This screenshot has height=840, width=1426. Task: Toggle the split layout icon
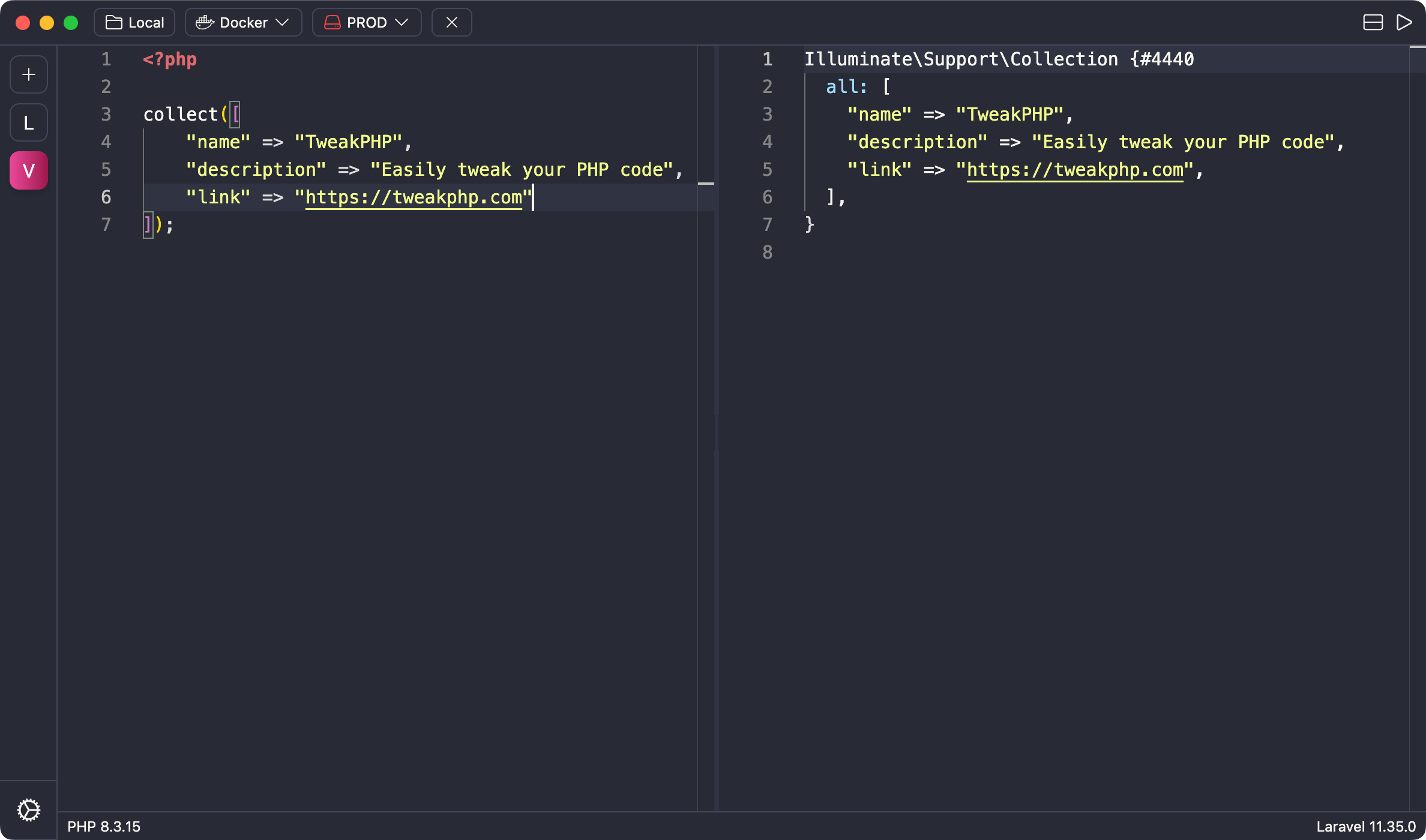click(1373, 22)
